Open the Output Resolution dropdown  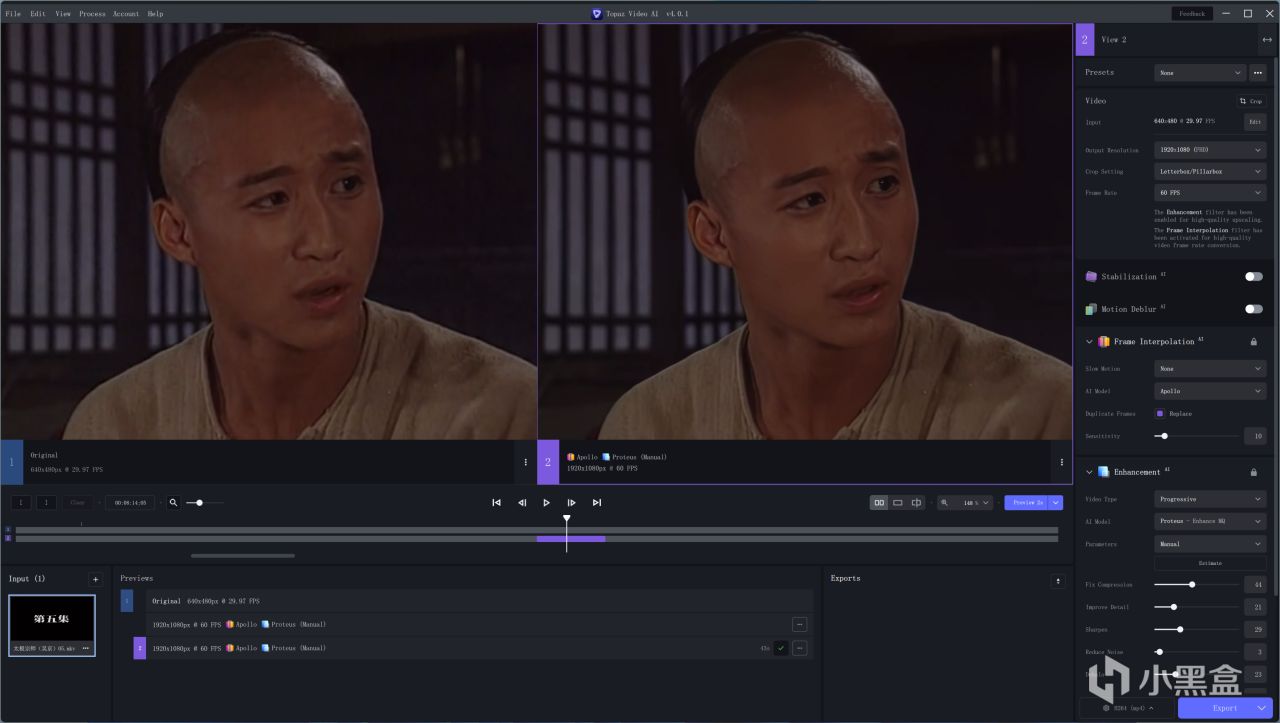(x=1210, y=150)
